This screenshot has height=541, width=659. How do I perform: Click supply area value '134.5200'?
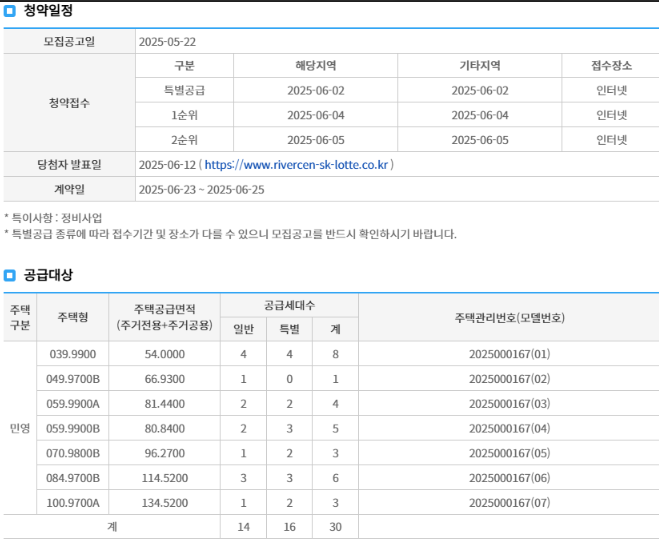pos(165,503)
